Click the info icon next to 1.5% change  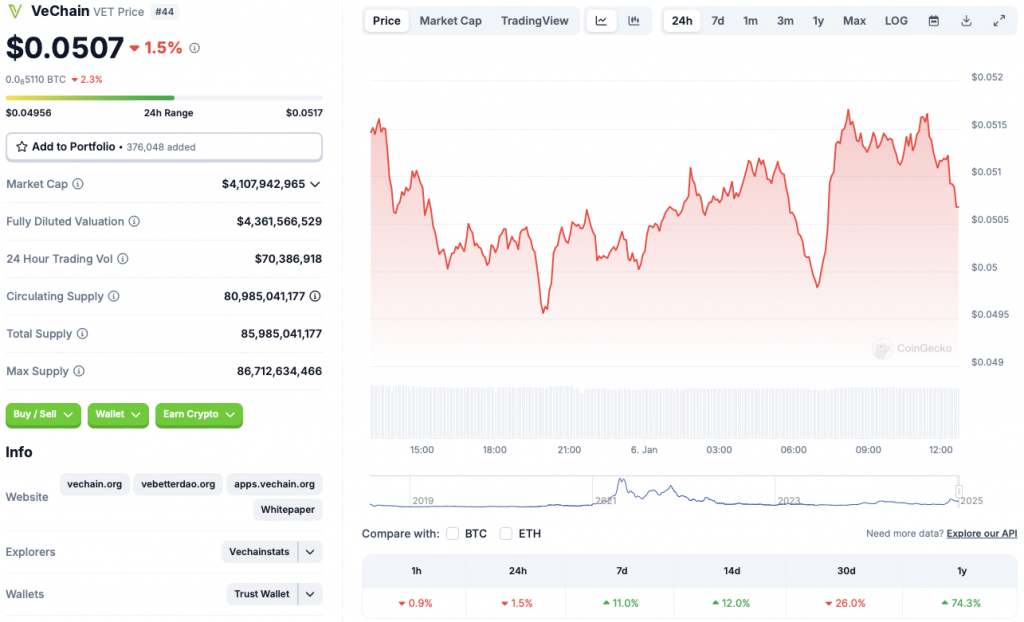[195, 48]
